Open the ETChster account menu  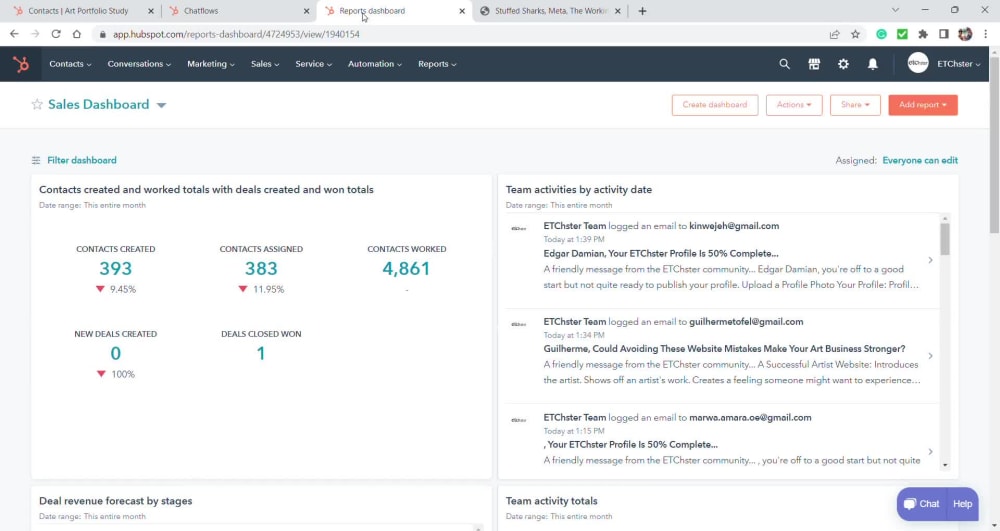pyautogui.click(x=959, y=64)
